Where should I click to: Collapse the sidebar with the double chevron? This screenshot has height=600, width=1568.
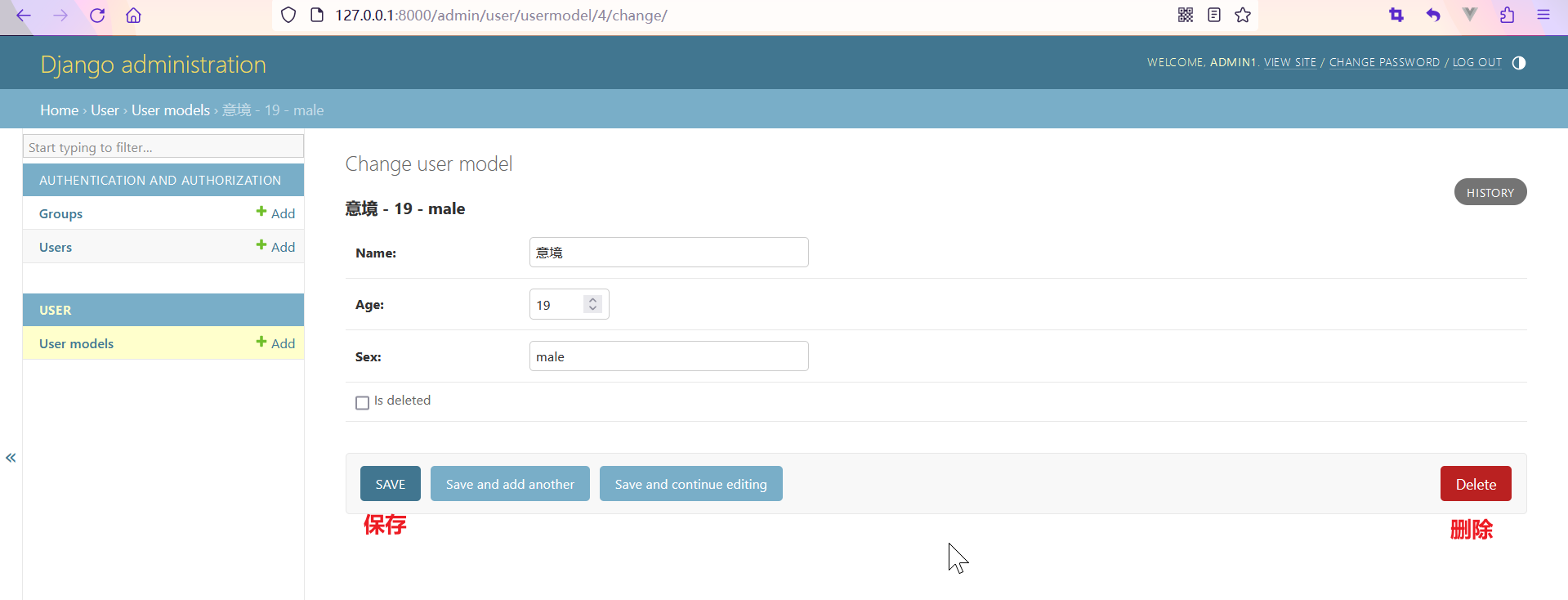tap(11, 458)
